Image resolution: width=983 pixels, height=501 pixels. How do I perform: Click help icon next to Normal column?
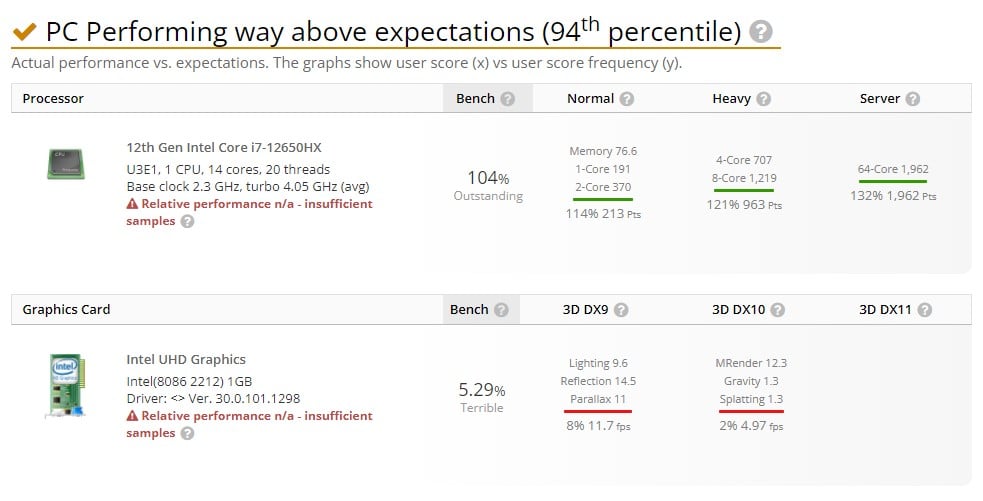[627, 99]
